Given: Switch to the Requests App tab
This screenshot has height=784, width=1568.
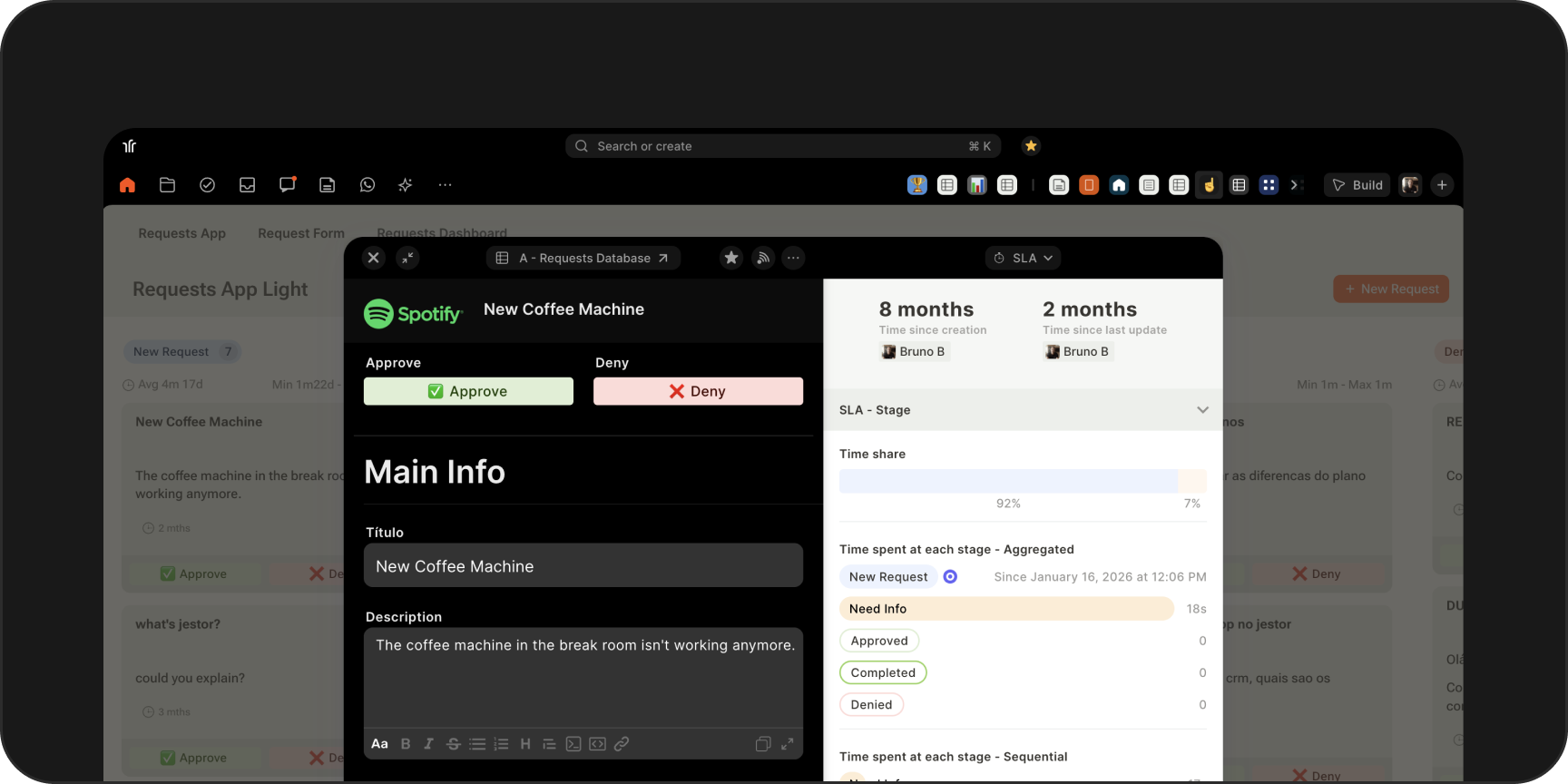Looking at the screenshot, I should pyautogui.click(x=181, y=233).
